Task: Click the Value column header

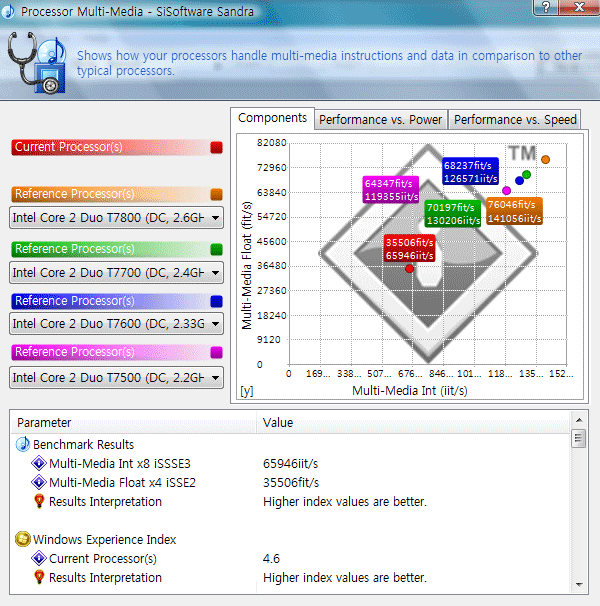Action: click(x=413, y=422)
